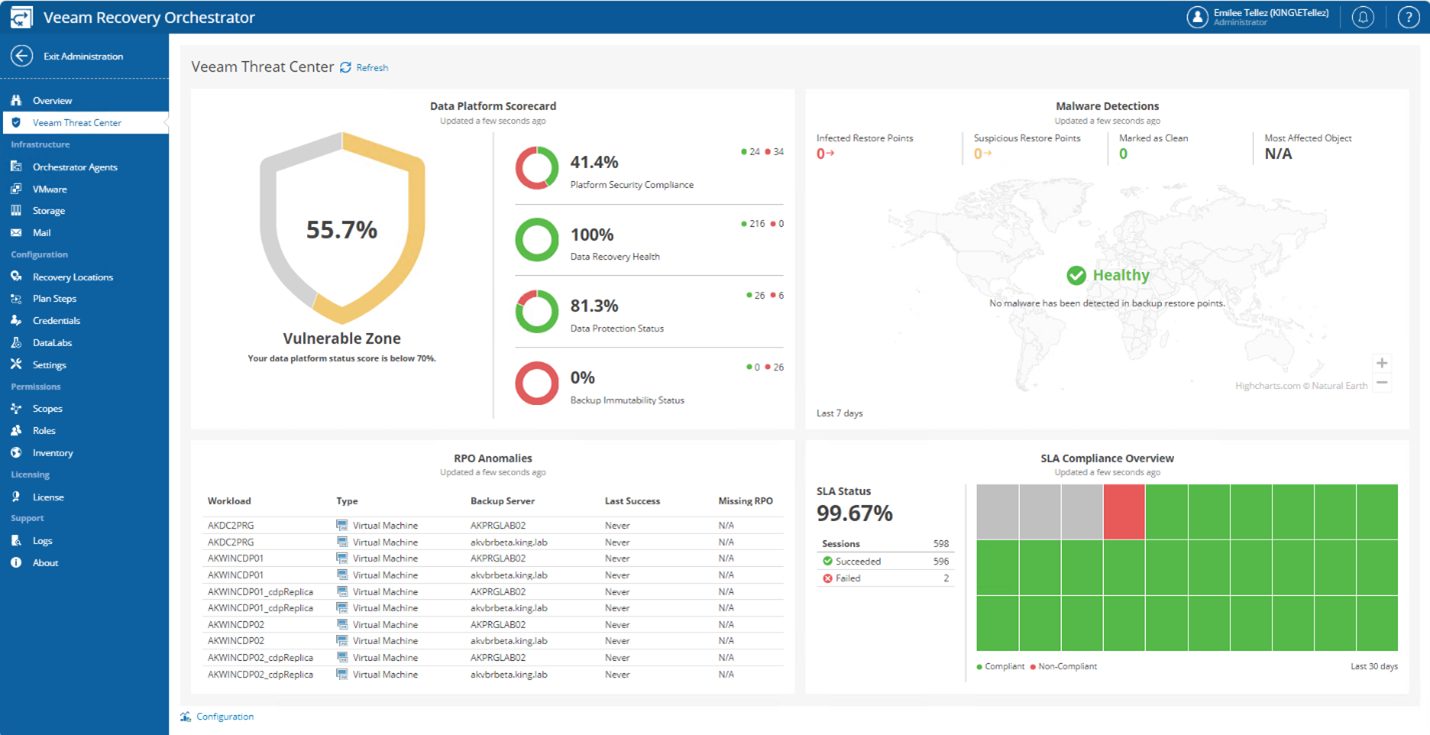This screenshot has width=1430, height=735.
Task: Open the help question mark icon
Action: (1408, 17)
